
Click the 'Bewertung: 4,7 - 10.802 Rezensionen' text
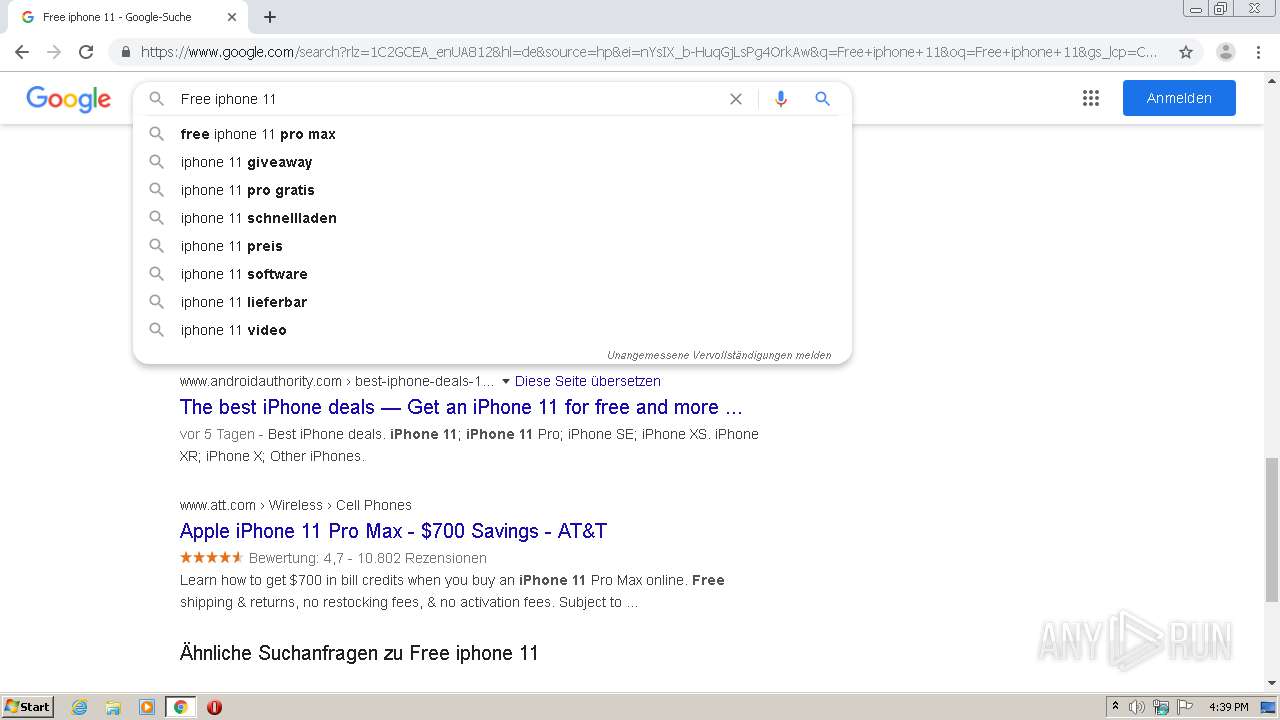coord(368,558)
